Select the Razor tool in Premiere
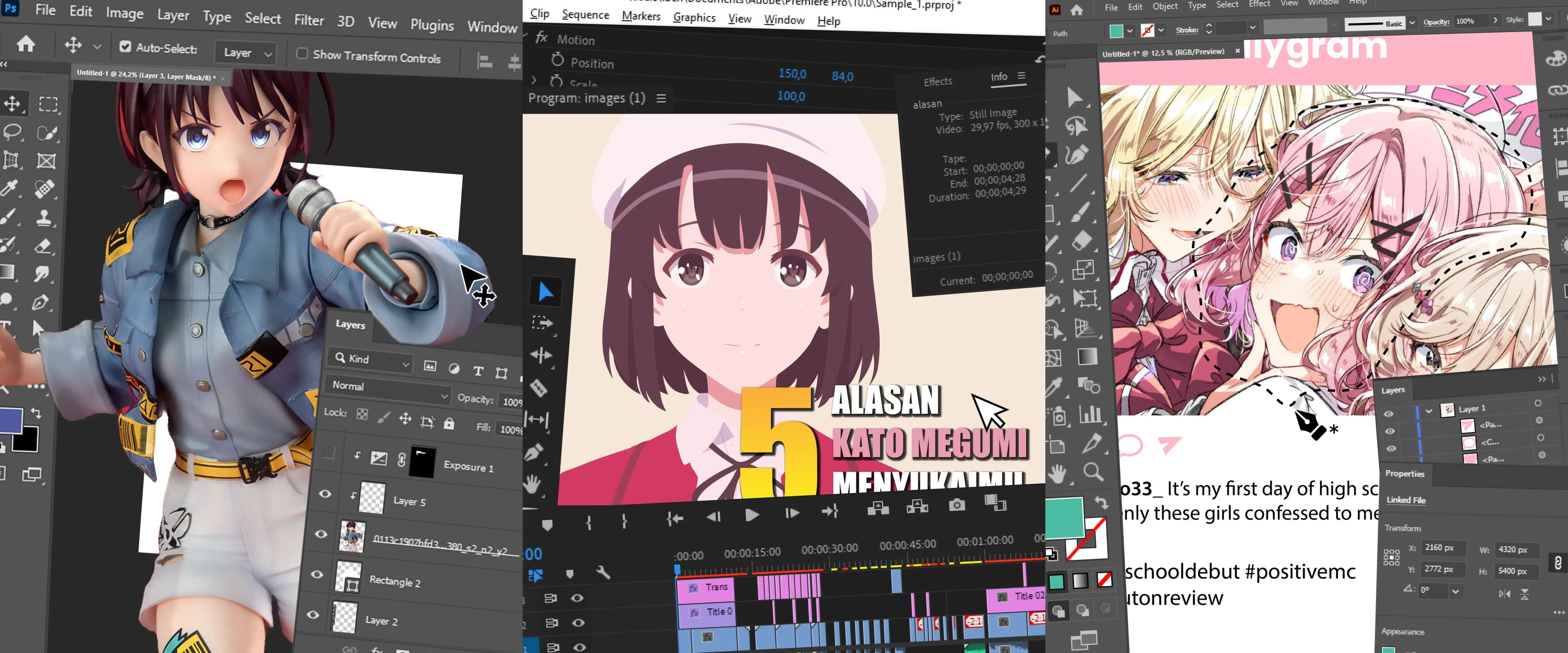This screenshot has width=1568, height=653. 539,388
